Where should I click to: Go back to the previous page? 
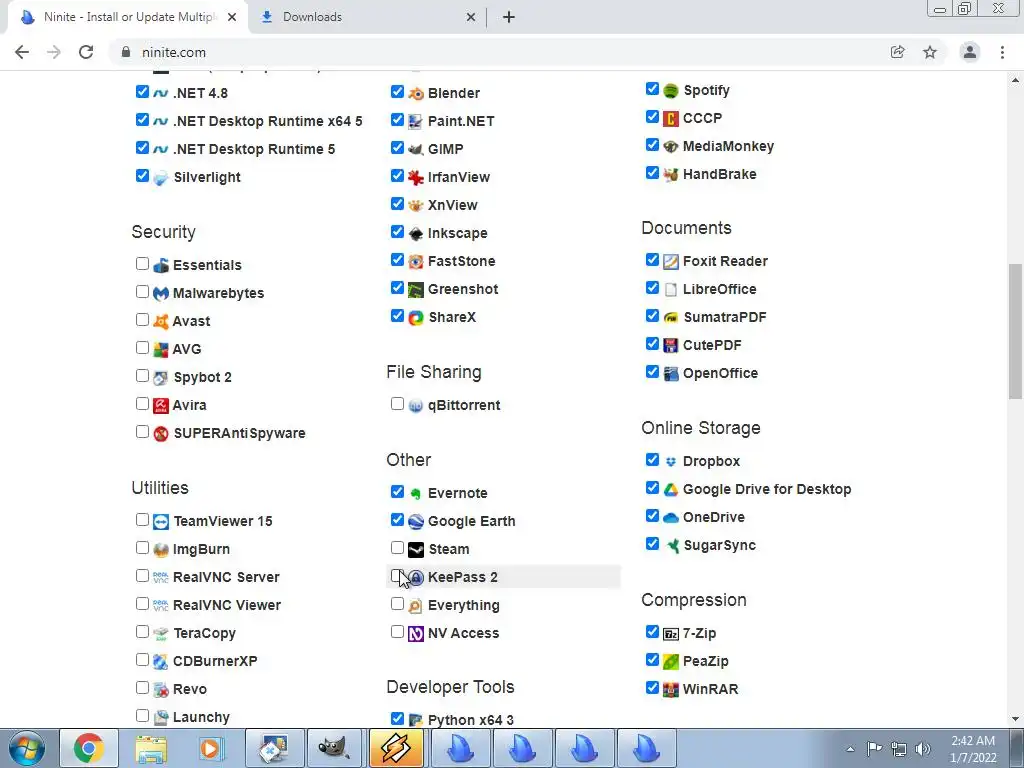(x=22, y=52)
